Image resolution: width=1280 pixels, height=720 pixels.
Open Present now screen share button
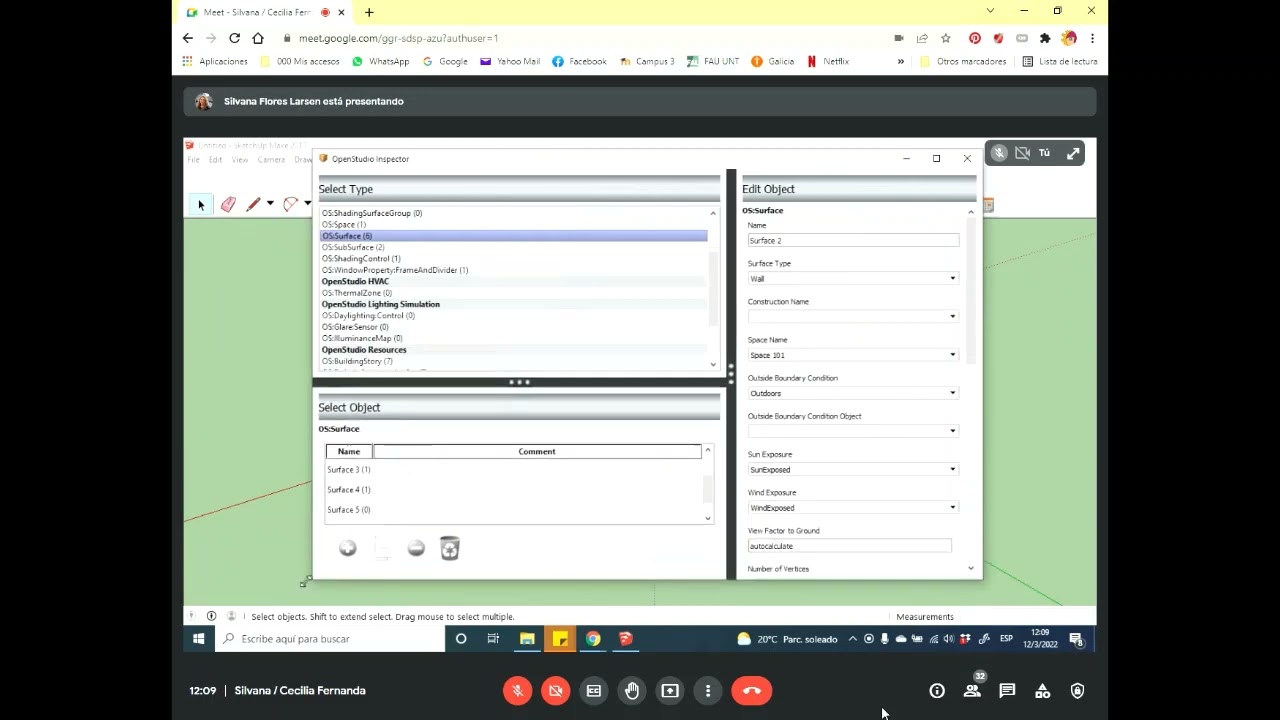670,691
